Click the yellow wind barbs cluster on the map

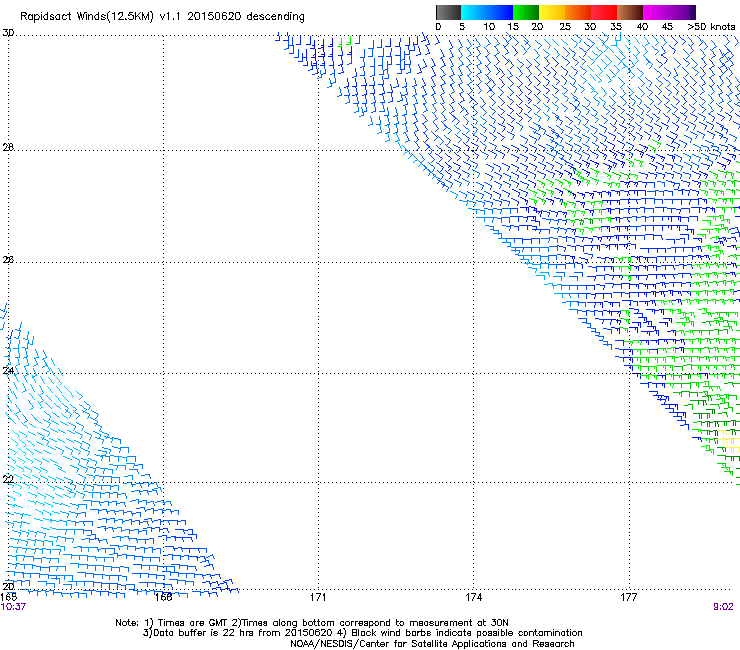[x=727, y=441]
